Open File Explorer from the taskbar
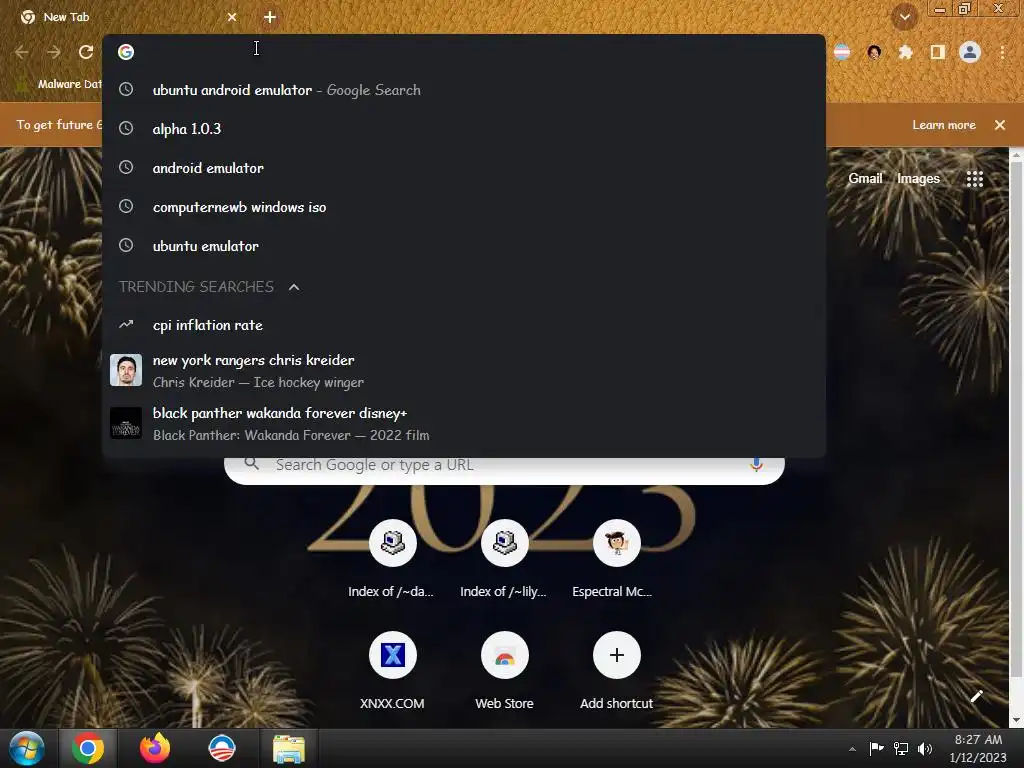 (289, 748)
